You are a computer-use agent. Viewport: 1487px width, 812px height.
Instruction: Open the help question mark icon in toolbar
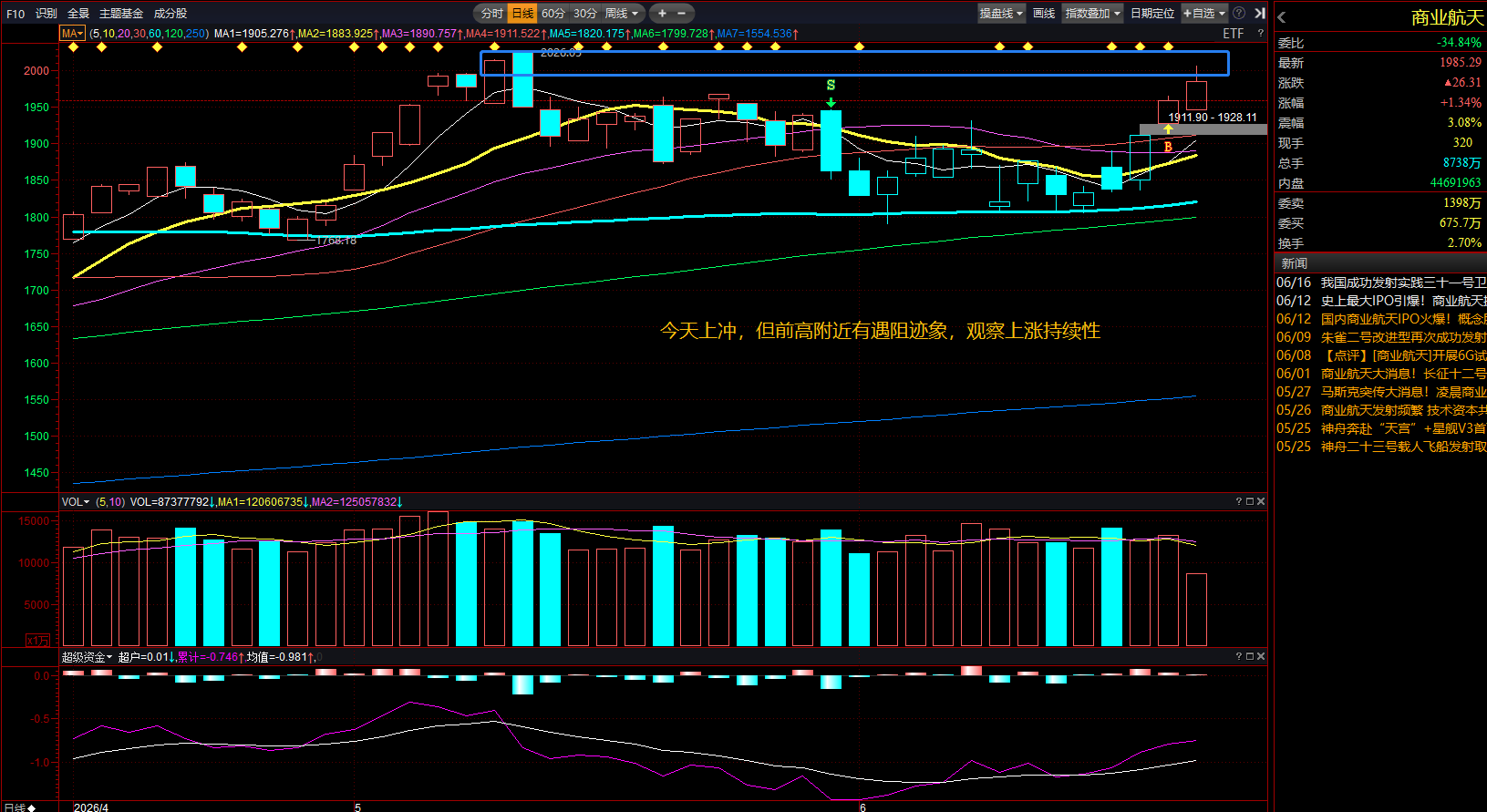click(1239, 14)
